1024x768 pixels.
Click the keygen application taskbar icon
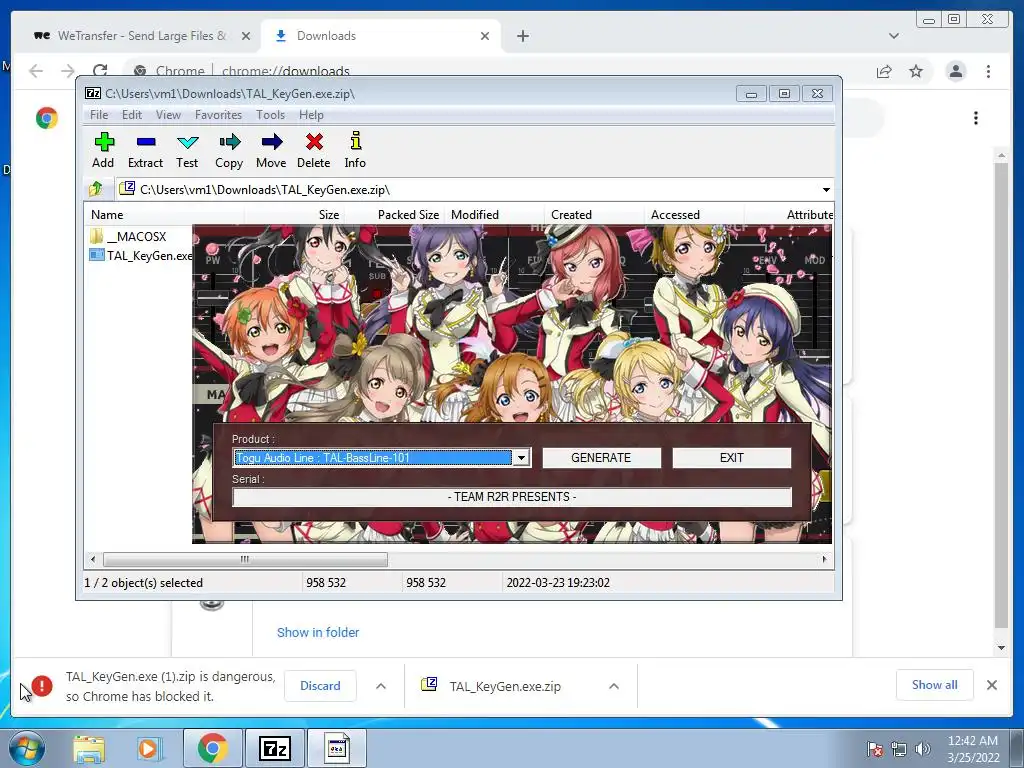pyautogui.click(x=336, y=748)
